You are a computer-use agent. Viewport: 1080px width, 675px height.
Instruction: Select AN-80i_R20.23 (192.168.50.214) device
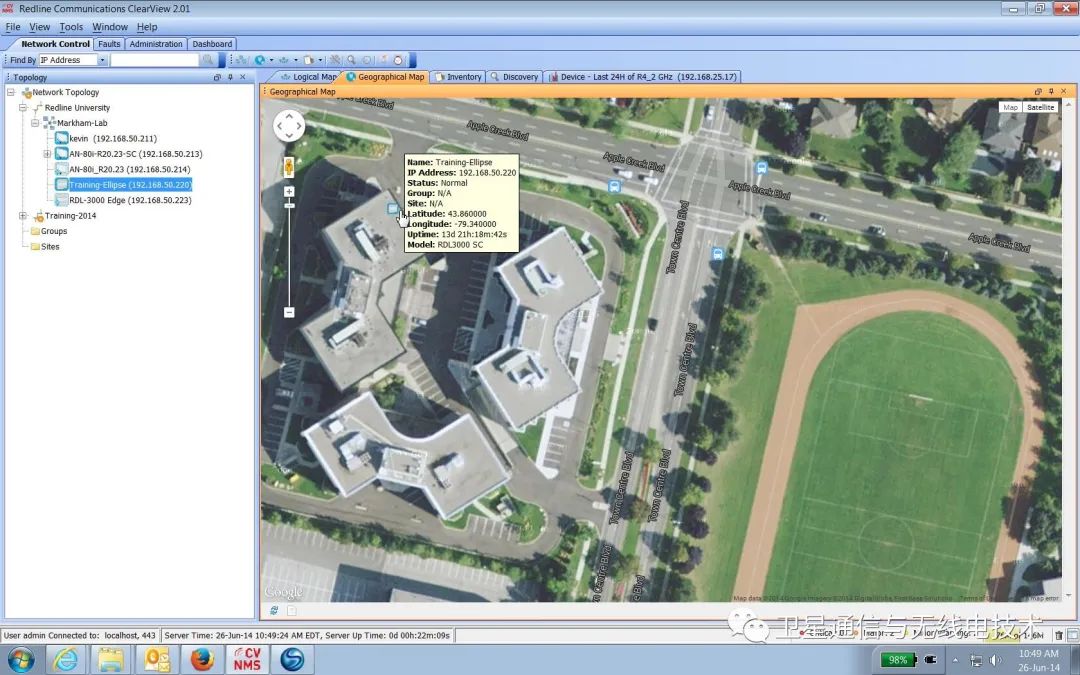(129, 169)
